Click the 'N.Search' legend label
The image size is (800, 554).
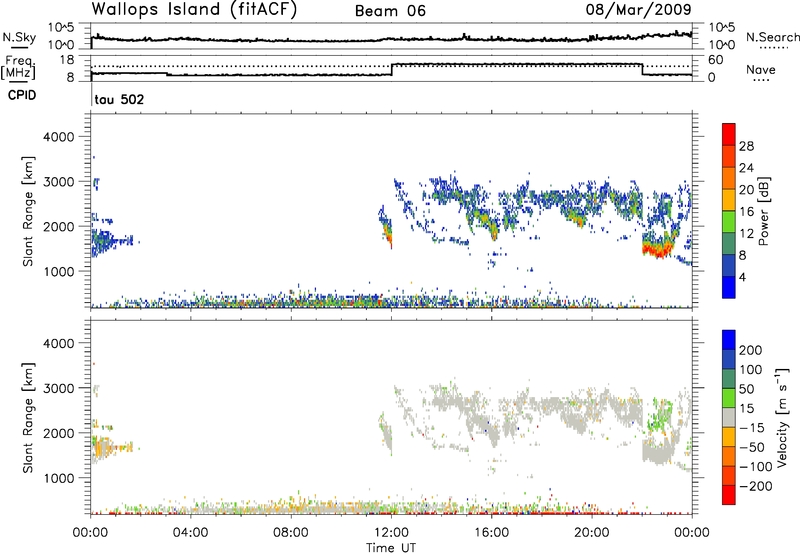pos(773,37)
